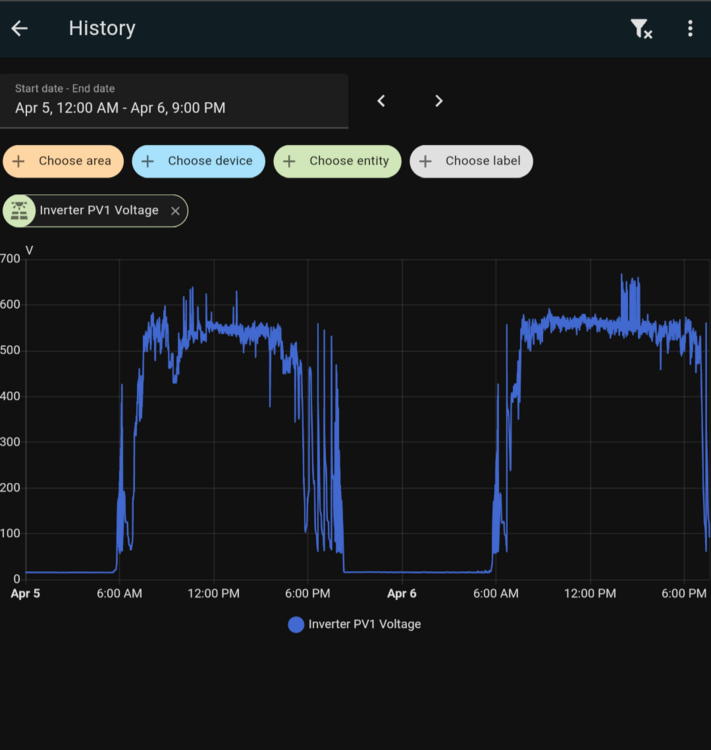Clear filters with the filter-remove icon
The image size is (711, 750).
click(x=641, y=29)
